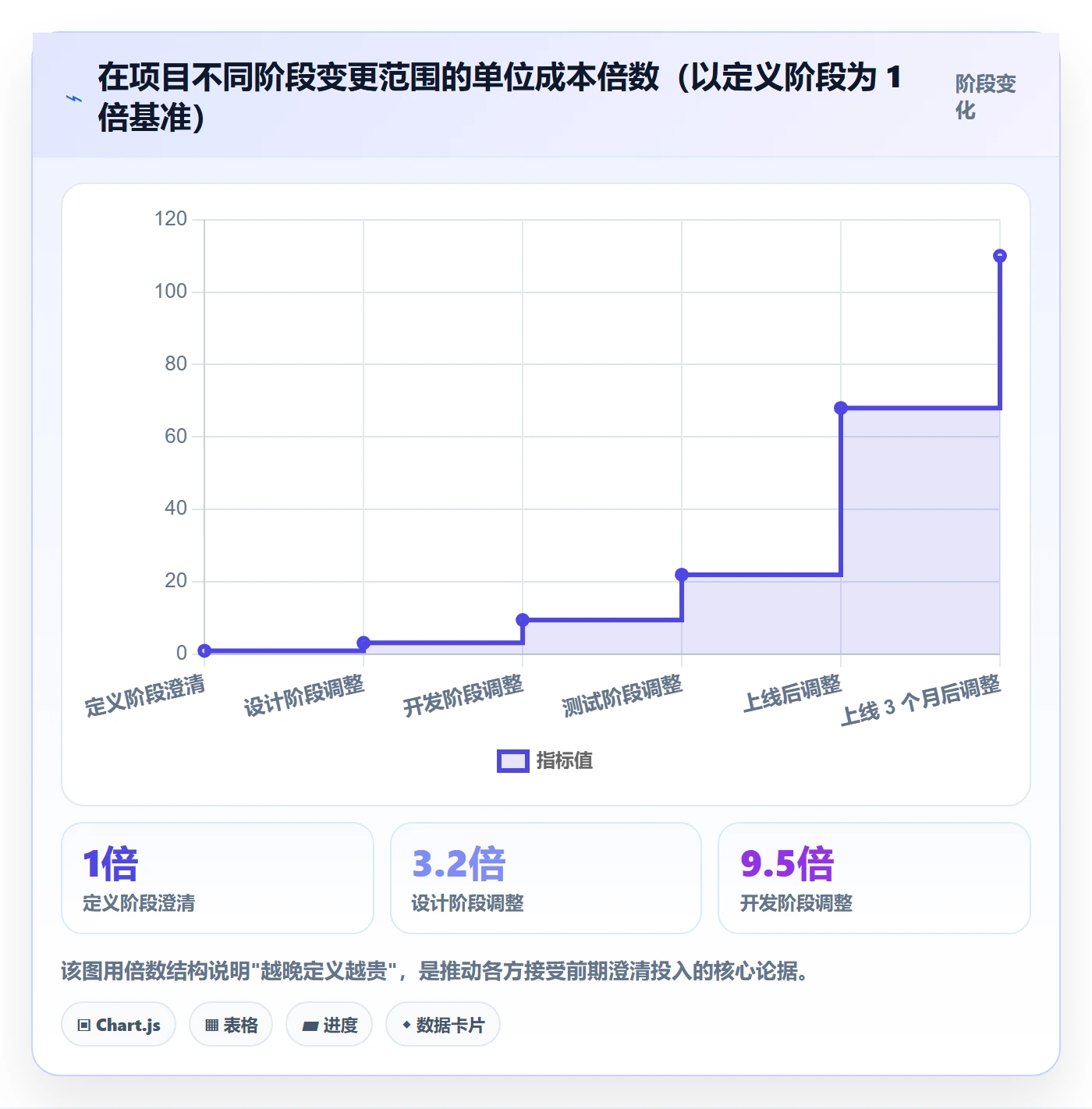Click the 测试阶段调整 x-axis label
This screenshot has height=1109, width=1092.
622,696
